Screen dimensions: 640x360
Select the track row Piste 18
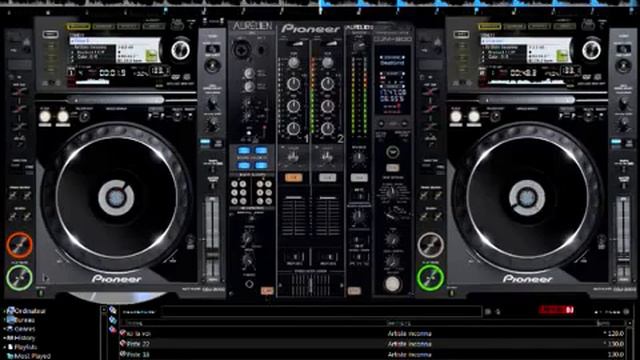click(x=373, y=355)
